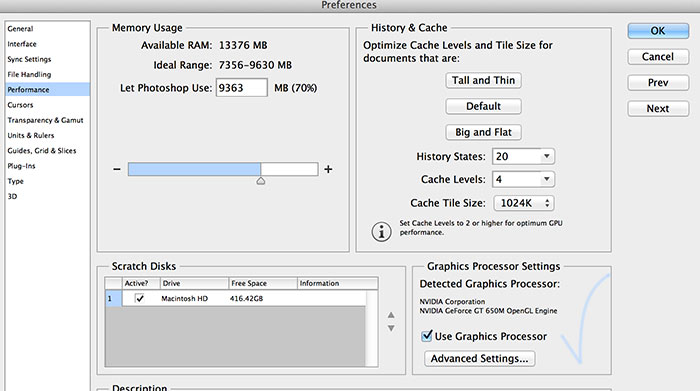Open Sync Settings preferences category
This screenshot has width=700, height=391.
click(x=29, y=59)
